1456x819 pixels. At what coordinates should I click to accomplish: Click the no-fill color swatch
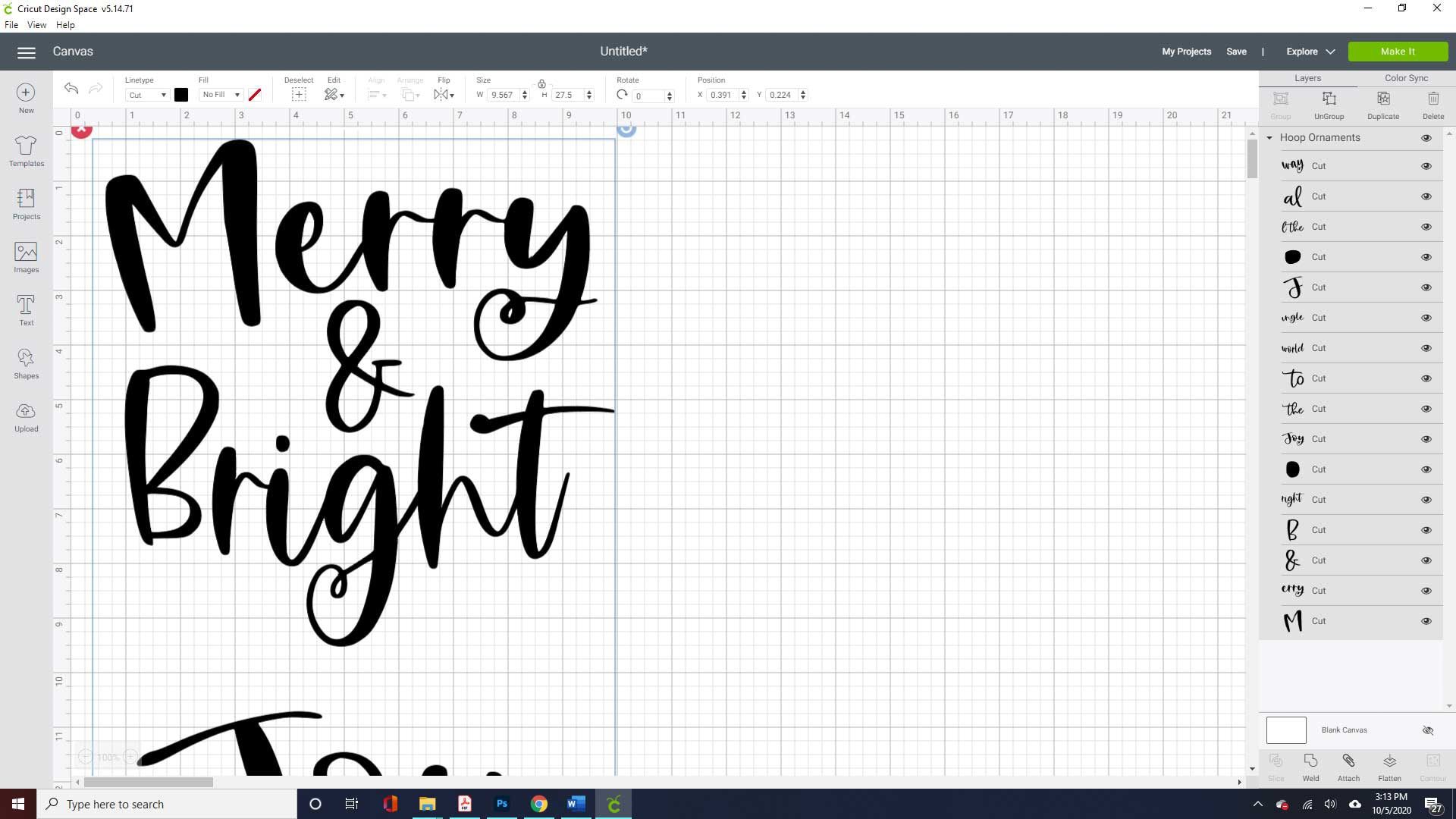point(255,95)
